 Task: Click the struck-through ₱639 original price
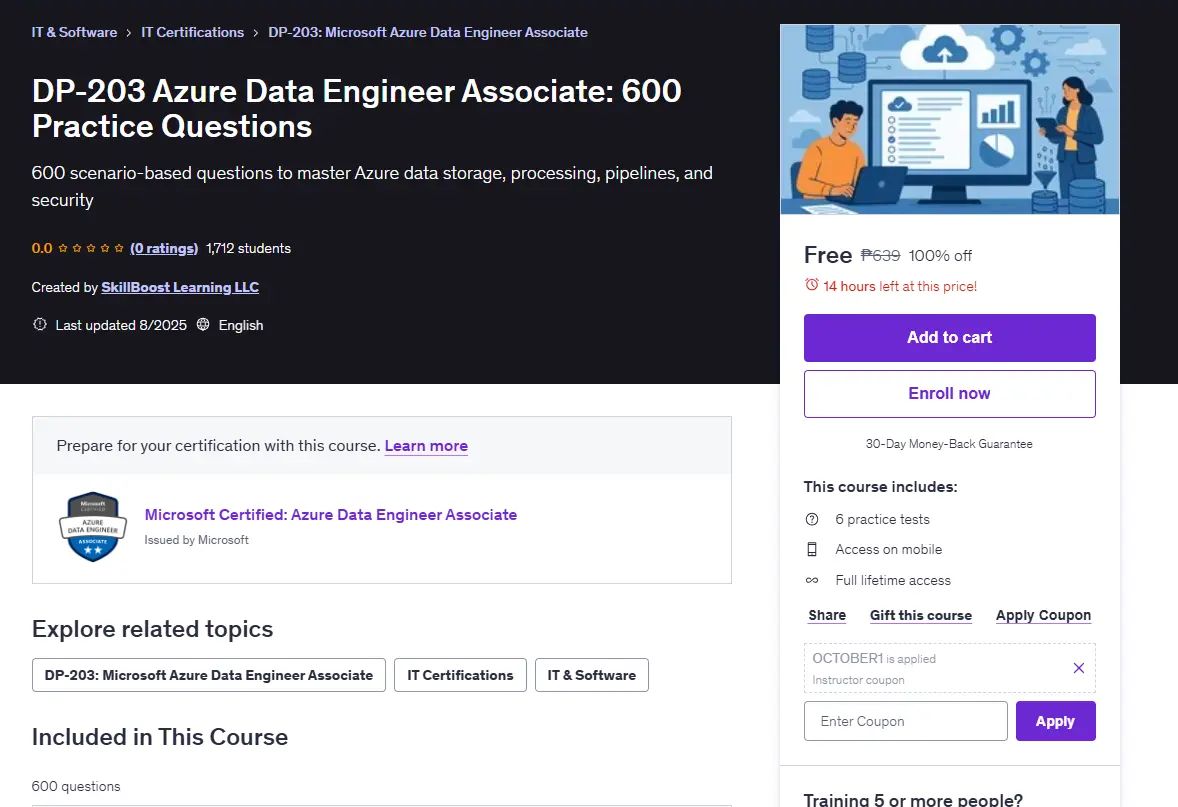880,255
